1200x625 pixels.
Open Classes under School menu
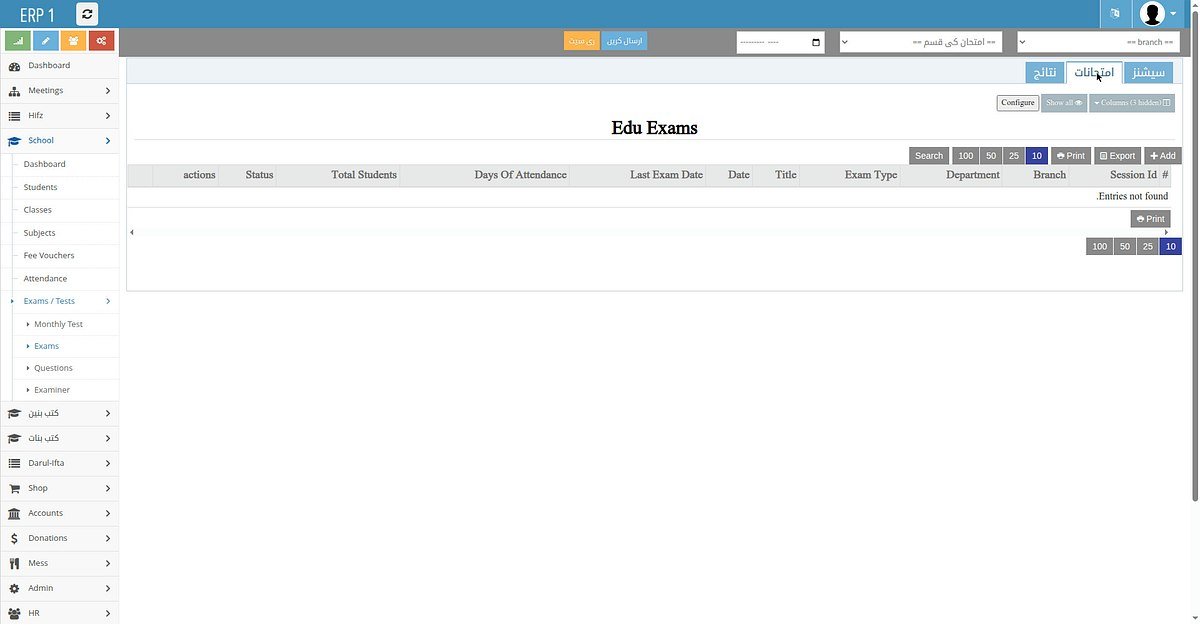pyautogui.click(x=38, y=210)
